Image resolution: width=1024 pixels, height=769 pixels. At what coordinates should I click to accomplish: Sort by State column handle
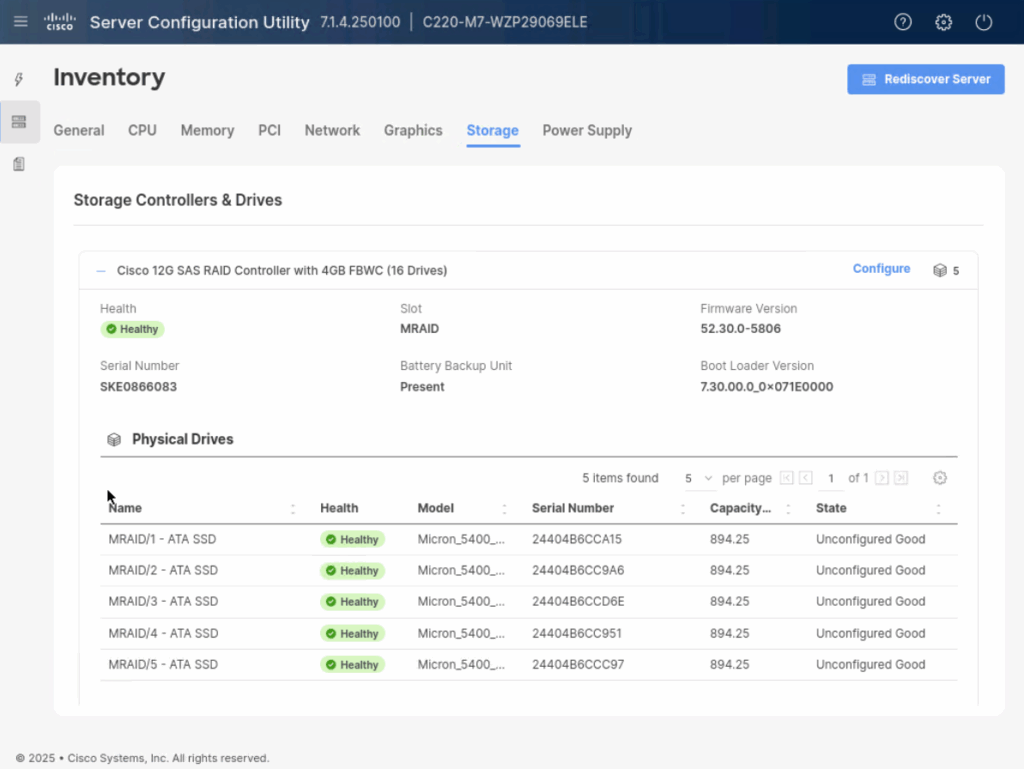pos(938,509)
